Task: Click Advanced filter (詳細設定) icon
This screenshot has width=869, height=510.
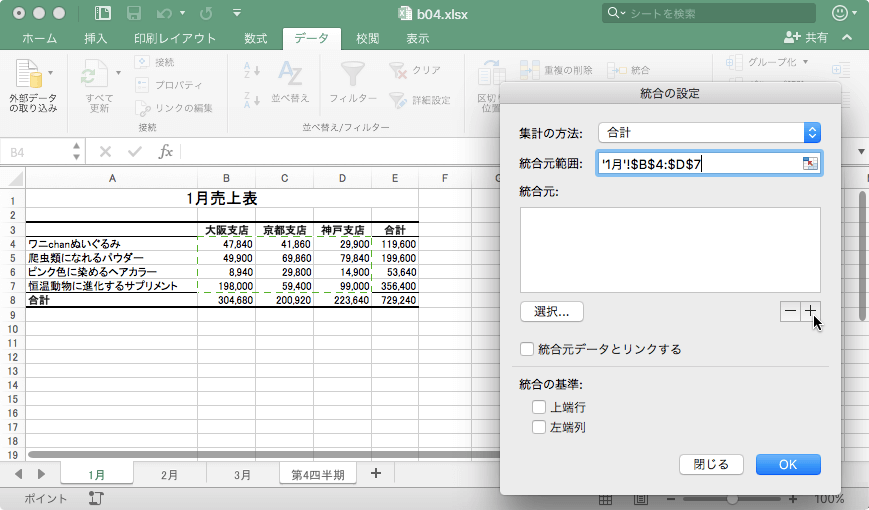Action: click(398, 100)
